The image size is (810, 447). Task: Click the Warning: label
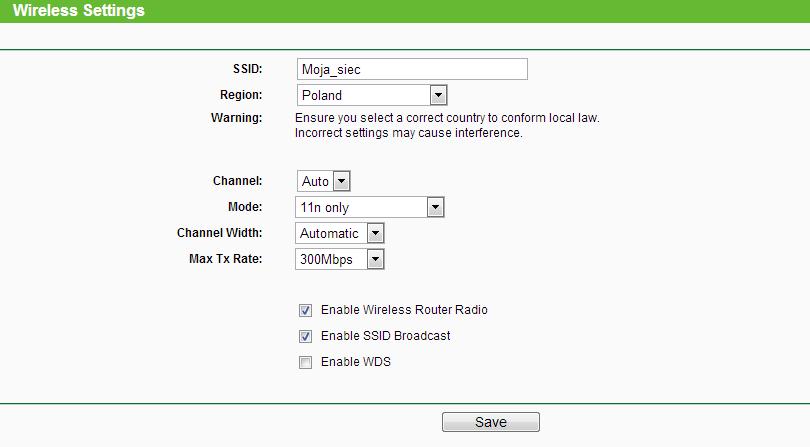click(236, 118)
